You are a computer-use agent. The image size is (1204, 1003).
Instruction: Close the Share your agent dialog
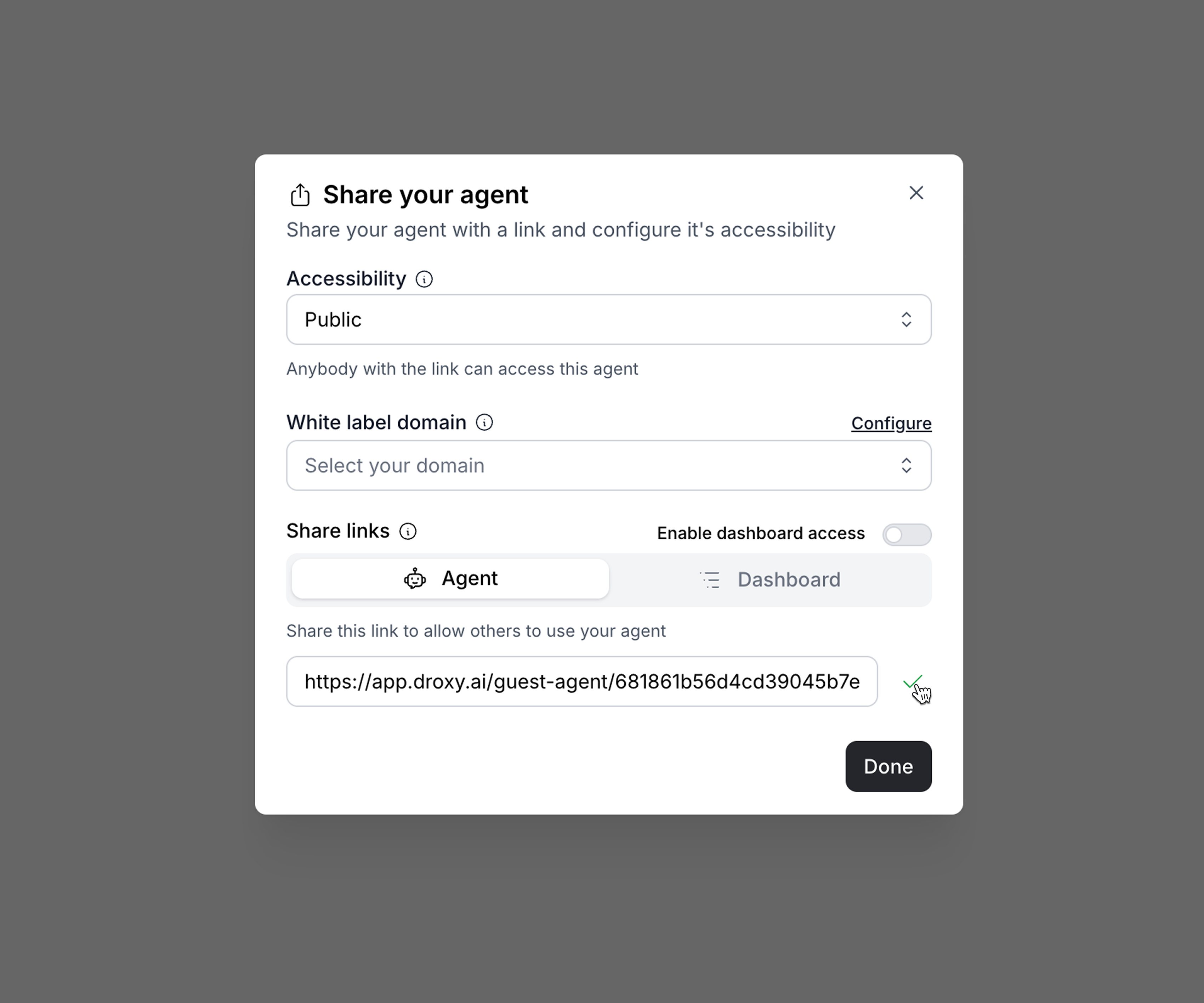tap(916, 193)
